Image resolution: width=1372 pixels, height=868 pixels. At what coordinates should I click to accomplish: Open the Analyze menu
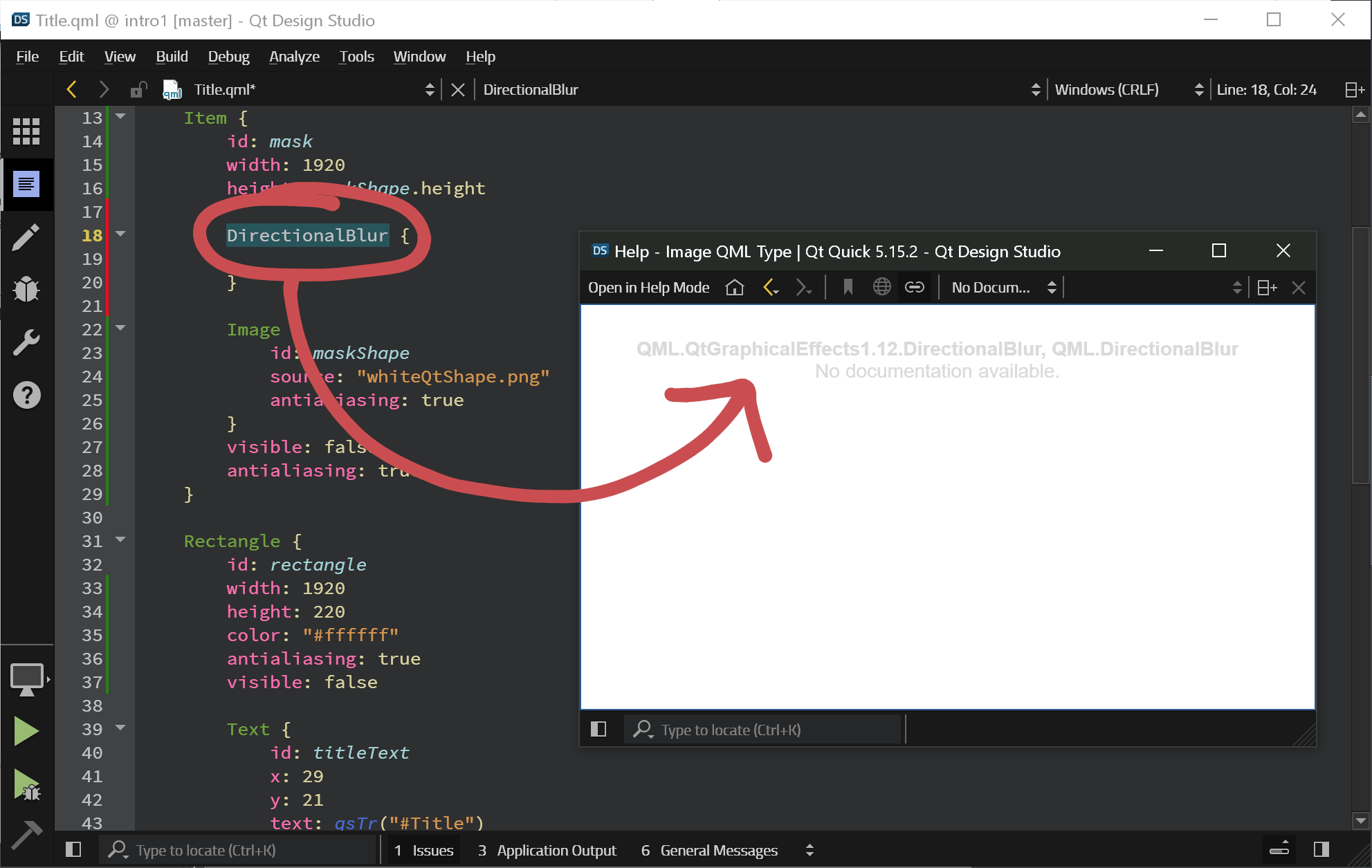[294, 57]
